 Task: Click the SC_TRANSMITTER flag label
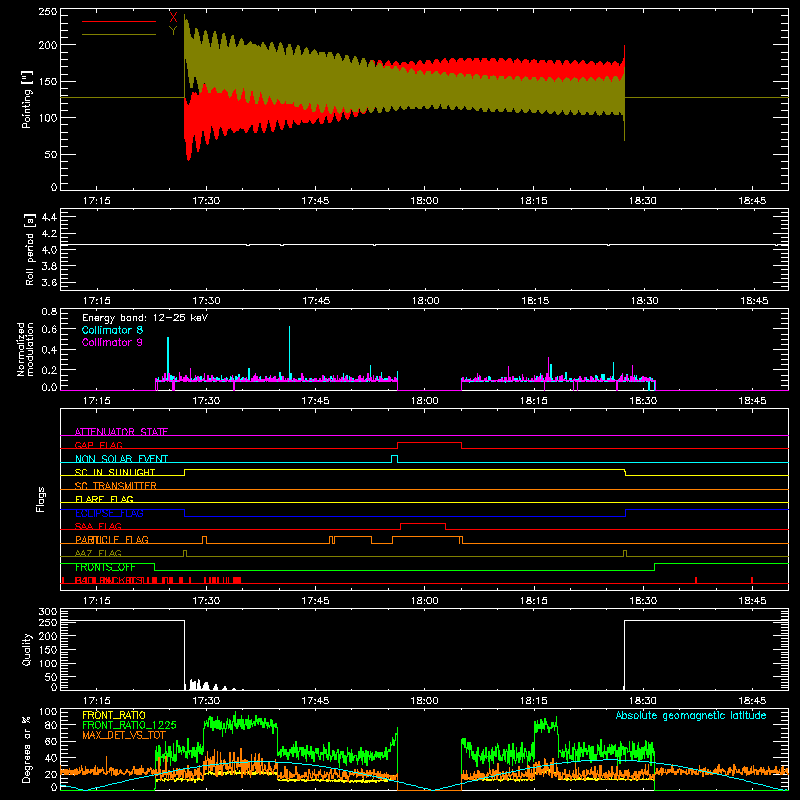click(115, 485)
